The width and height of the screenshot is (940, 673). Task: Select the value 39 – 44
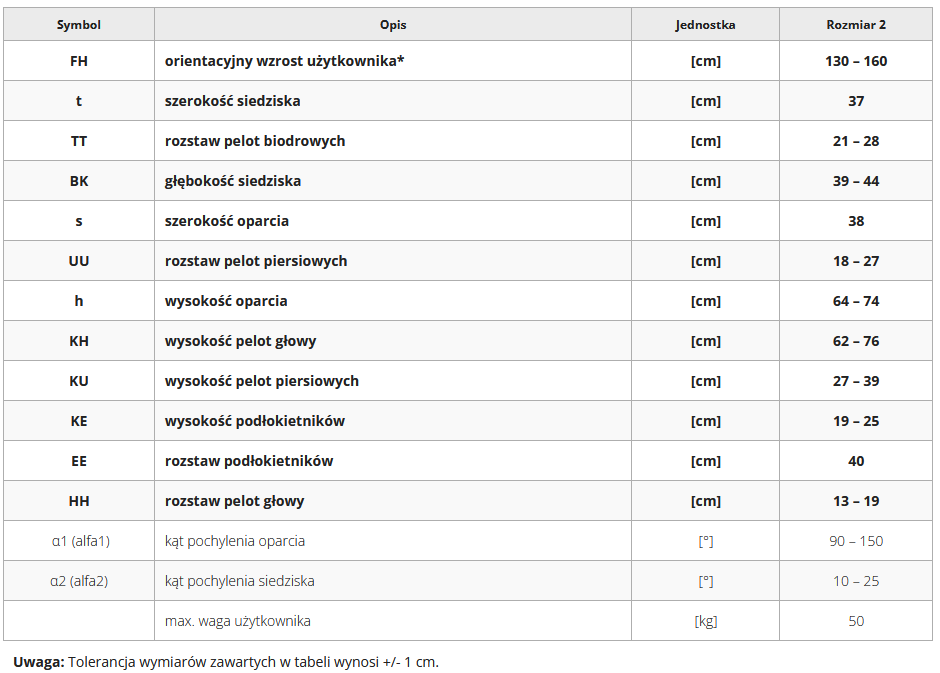(x=856, y=181)
